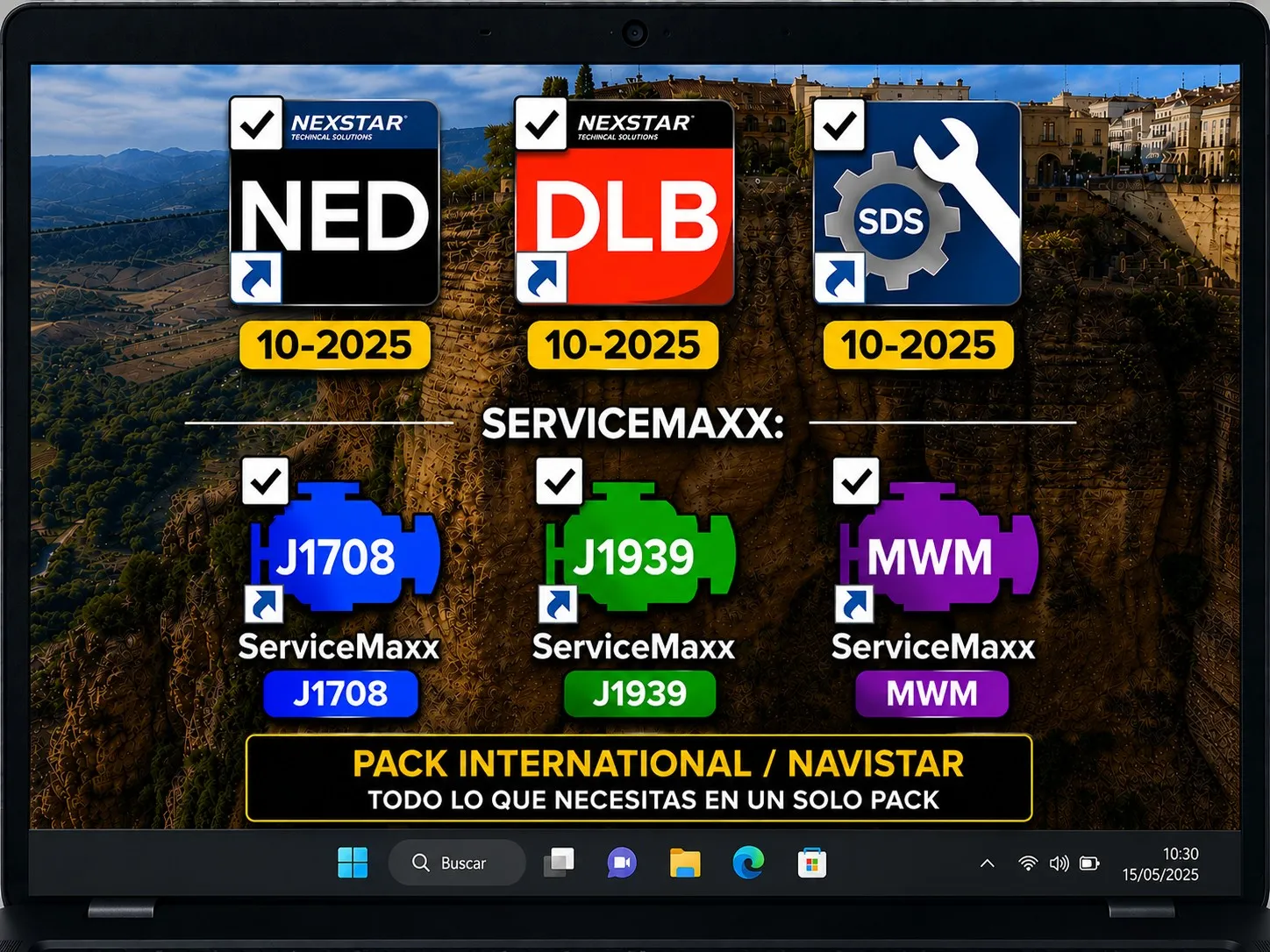The image size is (1270, 952).
Task: Click the 10-2025 badge under DLB
Action: click(x=623, y=345)
